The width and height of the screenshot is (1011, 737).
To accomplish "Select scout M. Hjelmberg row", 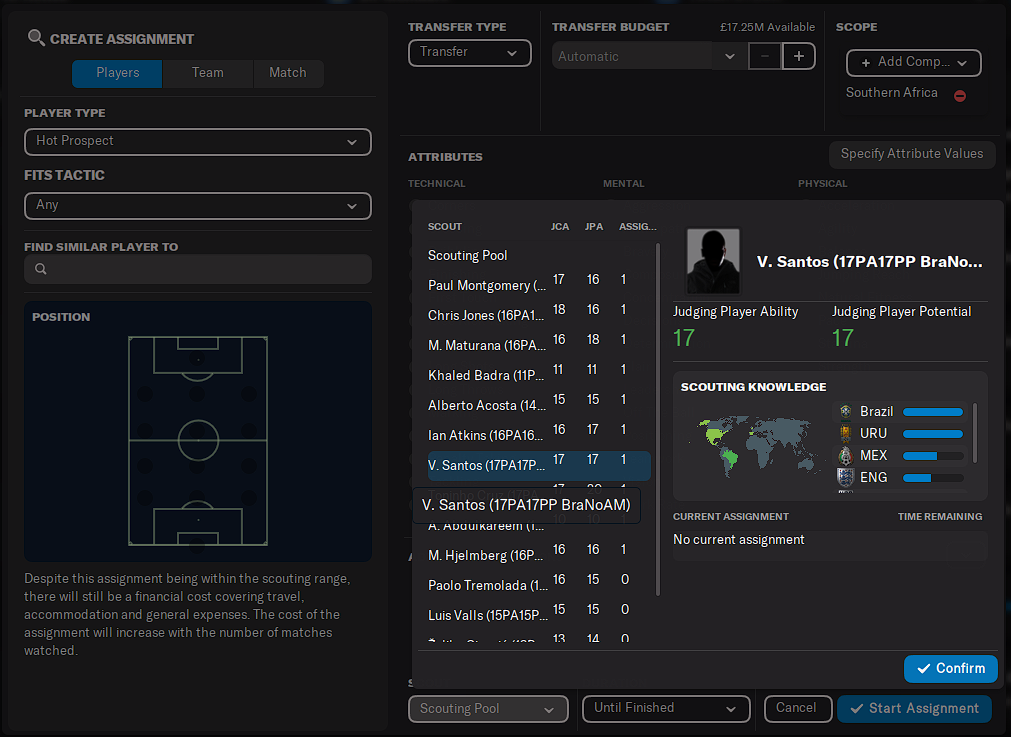I will [539, 555].
